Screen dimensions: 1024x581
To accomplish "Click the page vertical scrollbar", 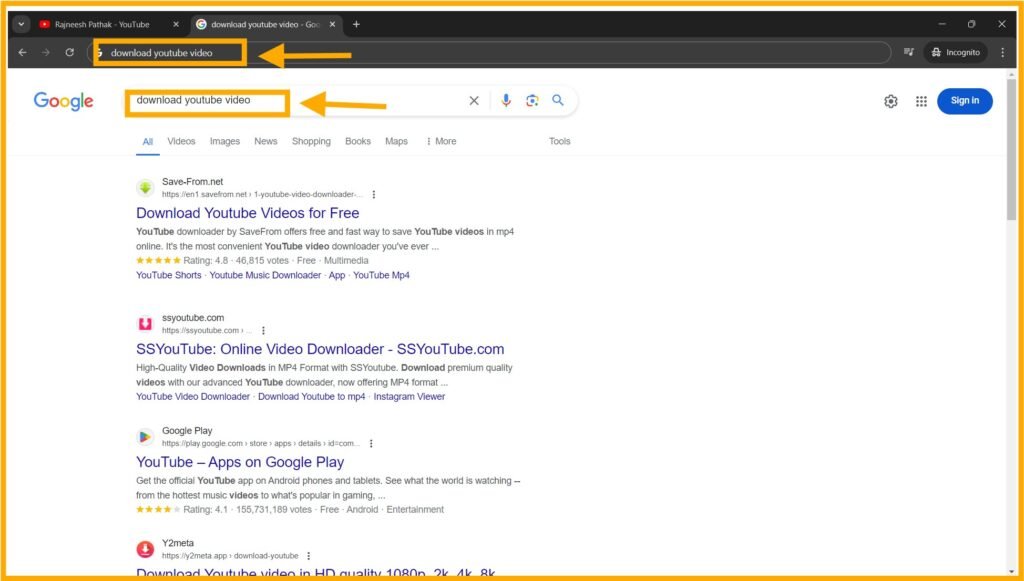I will (x=1012, y=150).
